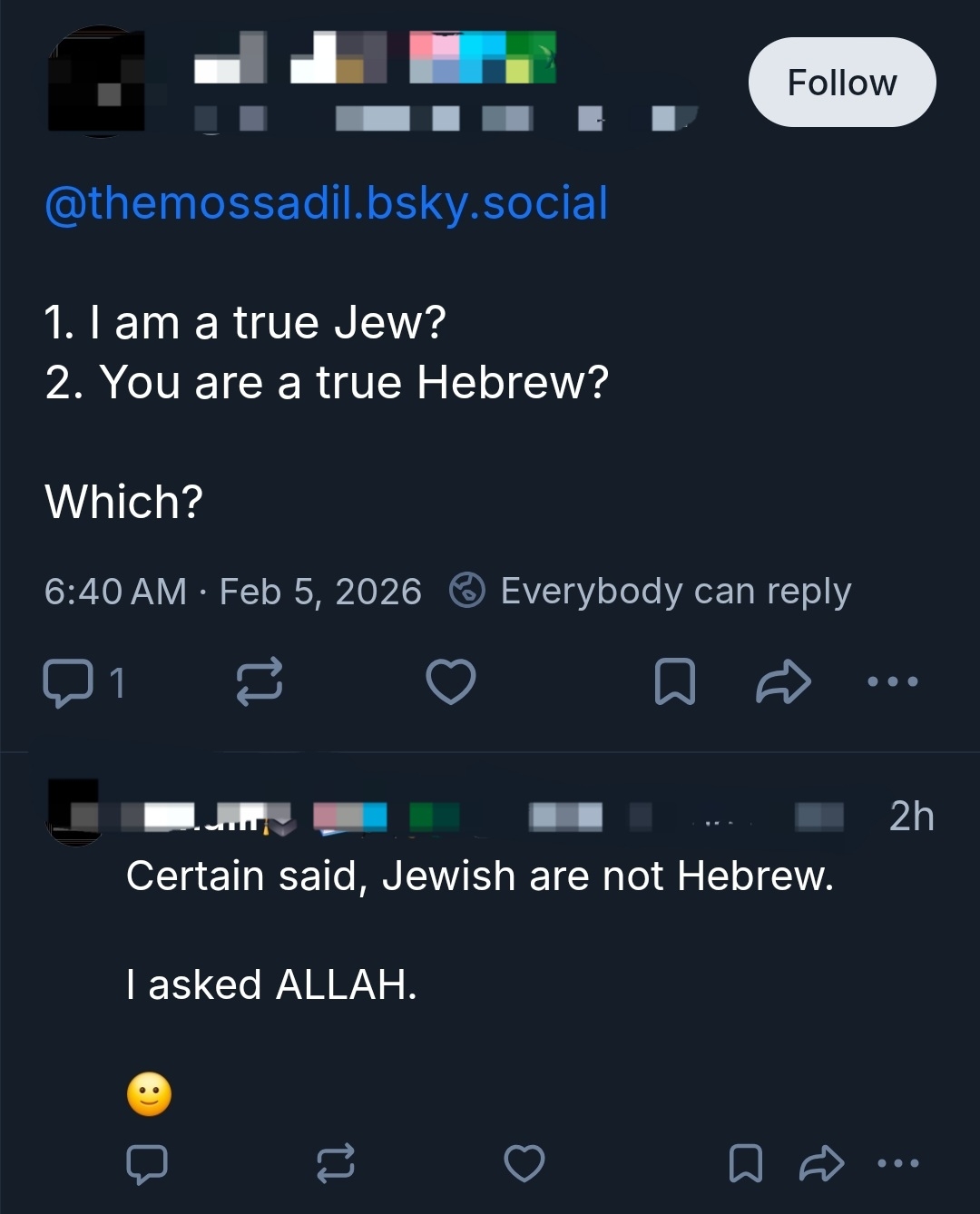Repost the main post

(260, 682)
